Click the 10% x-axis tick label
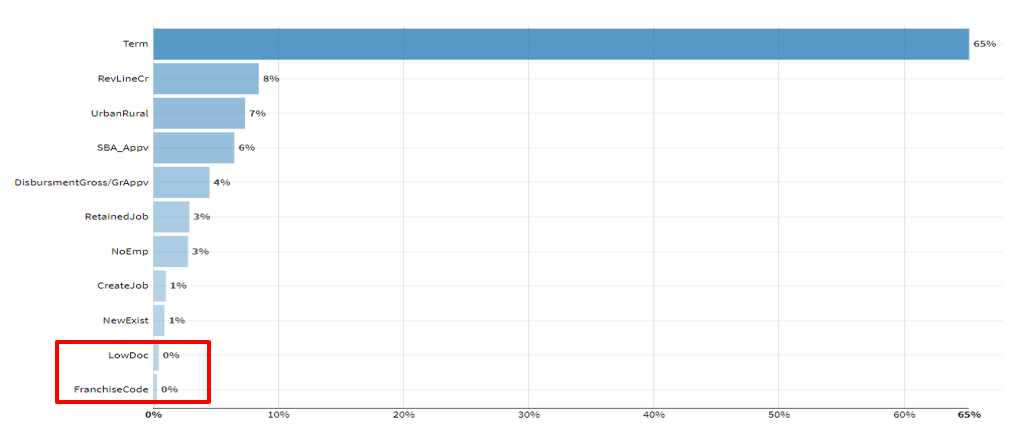 278,415
